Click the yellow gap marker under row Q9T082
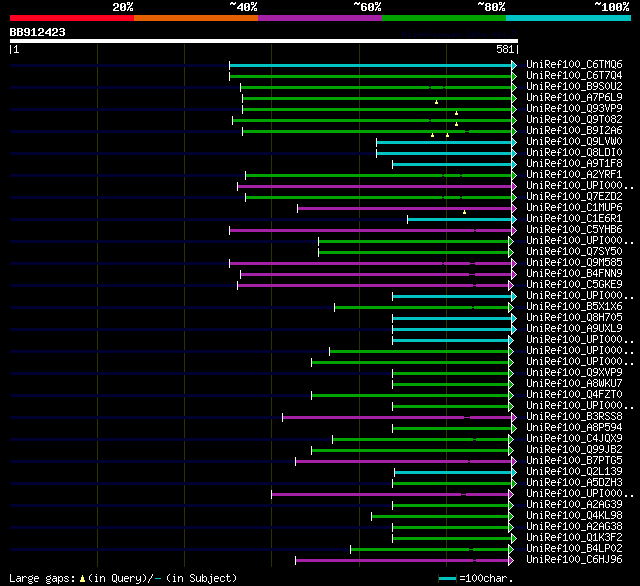640x586 pixels. coord(456,124)
